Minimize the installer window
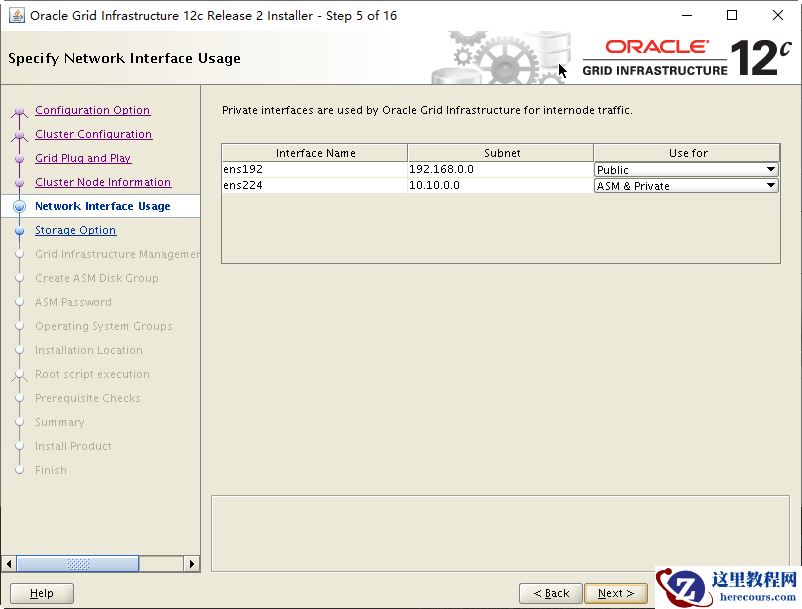 pos(687,15)
